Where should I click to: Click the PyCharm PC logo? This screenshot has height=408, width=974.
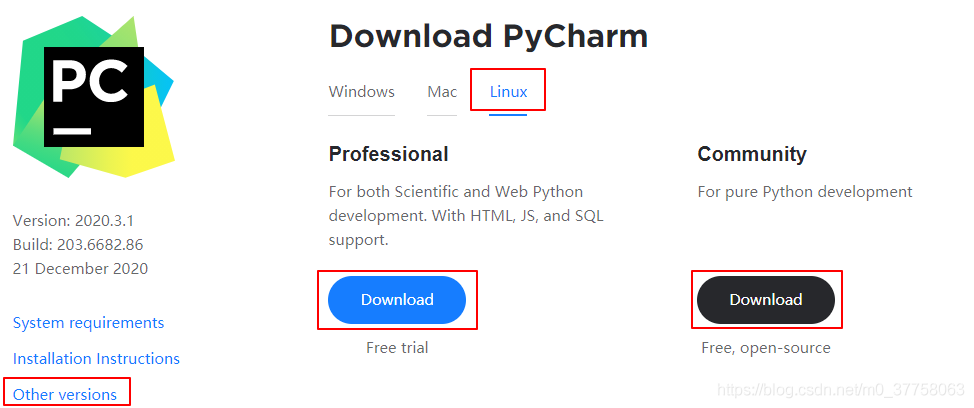(x=93, y=97)
